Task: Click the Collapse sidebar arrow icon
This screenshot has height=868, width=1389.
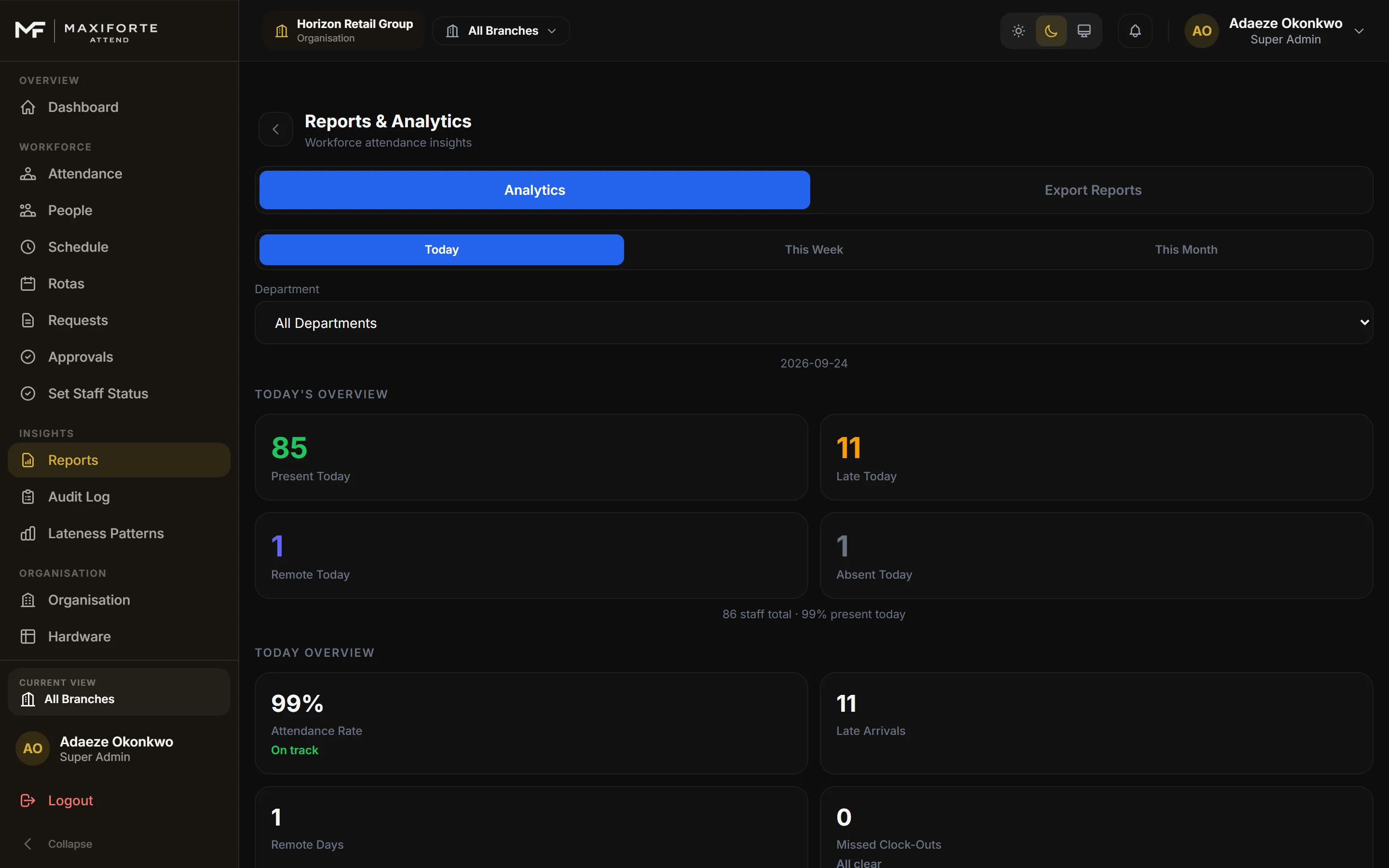Action: click(28, 844)
